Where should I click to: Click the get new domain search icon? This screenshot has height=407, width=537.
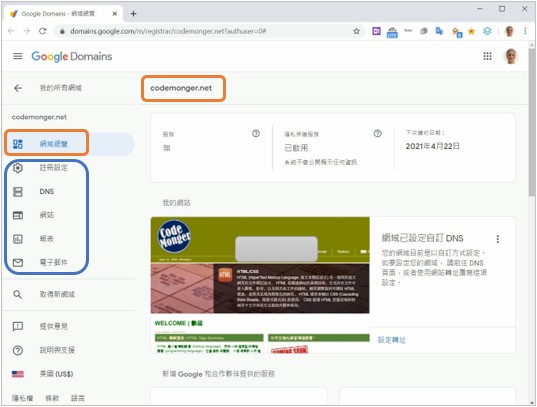click(18, 295)
